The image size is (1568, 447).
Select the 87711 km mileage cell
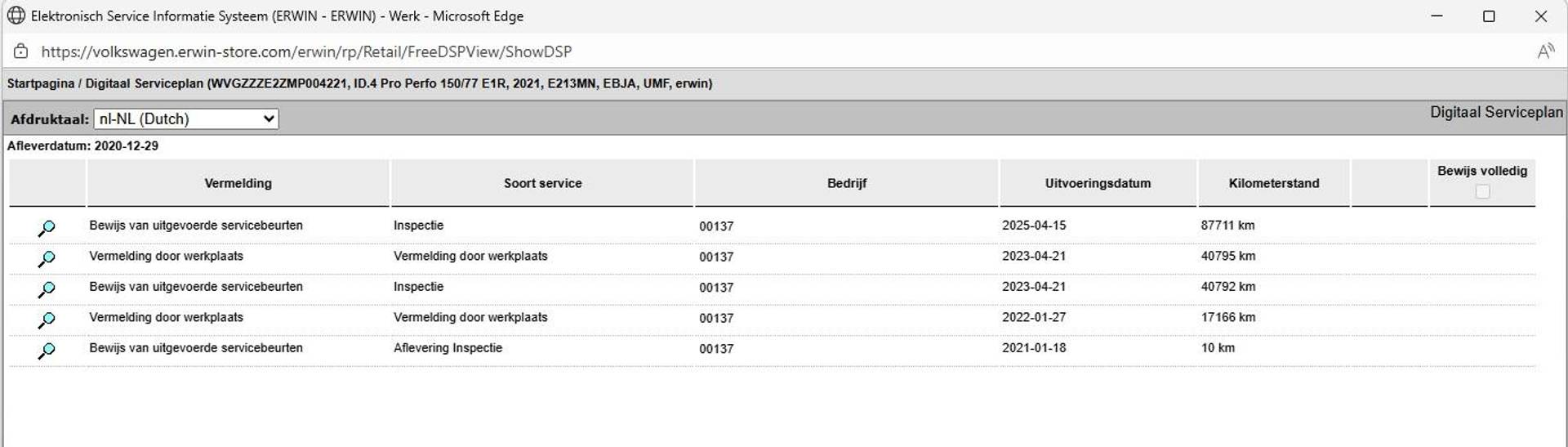coord(1227,226)
